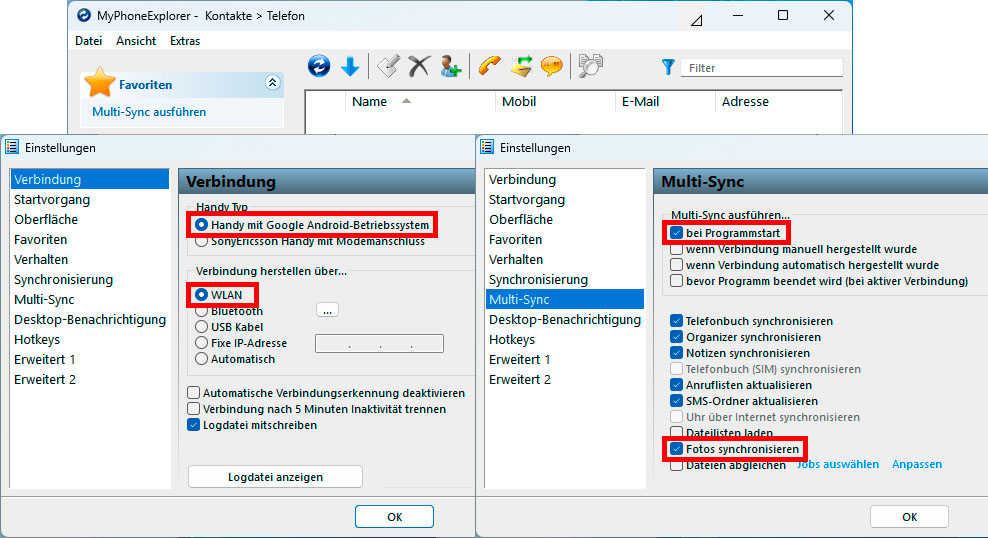Click the blue download arrow icon
Screen dimensions: 988x538
350,66
